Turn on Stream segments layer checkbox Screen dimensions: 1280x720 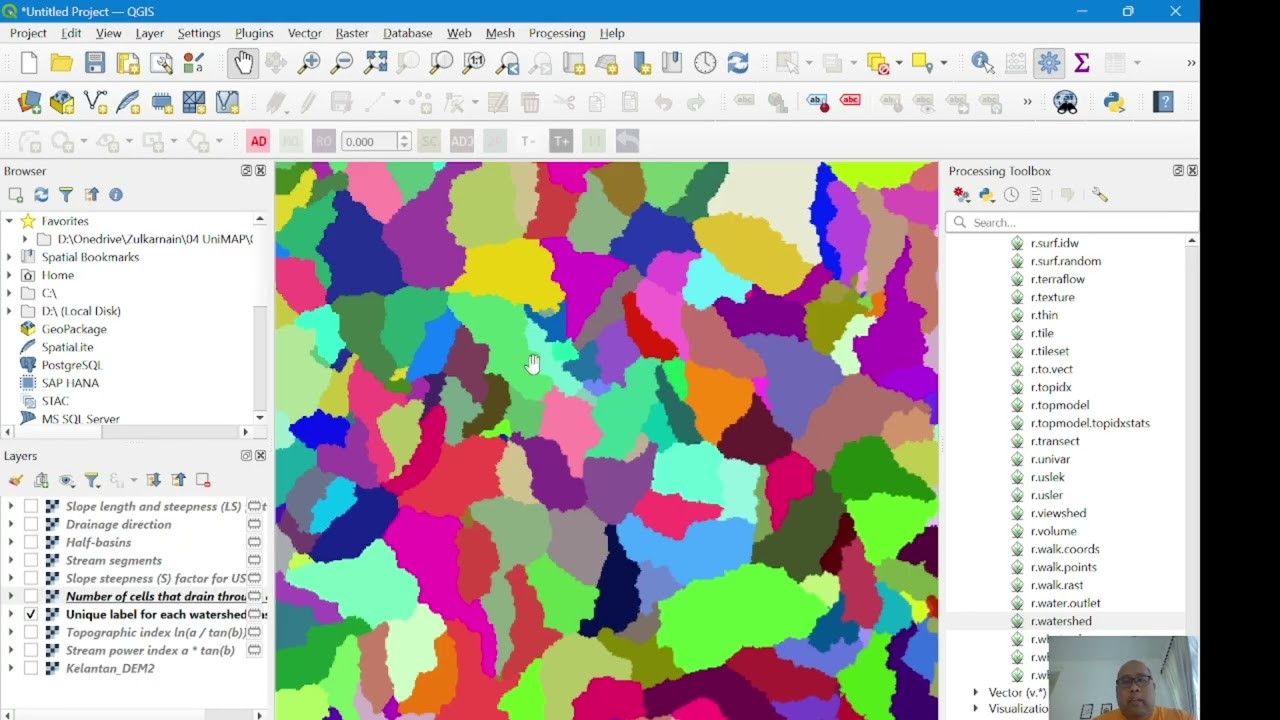[x=31, y=560]
